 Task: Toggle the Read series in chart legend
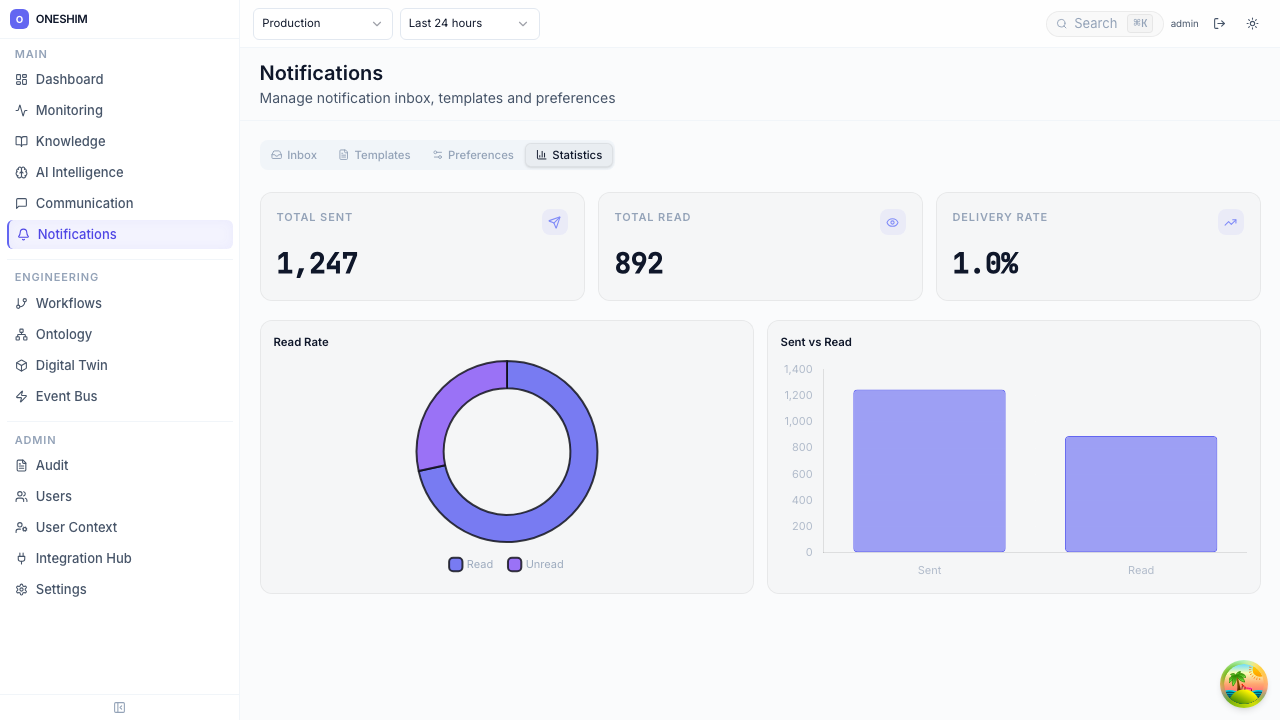[471, 564]
